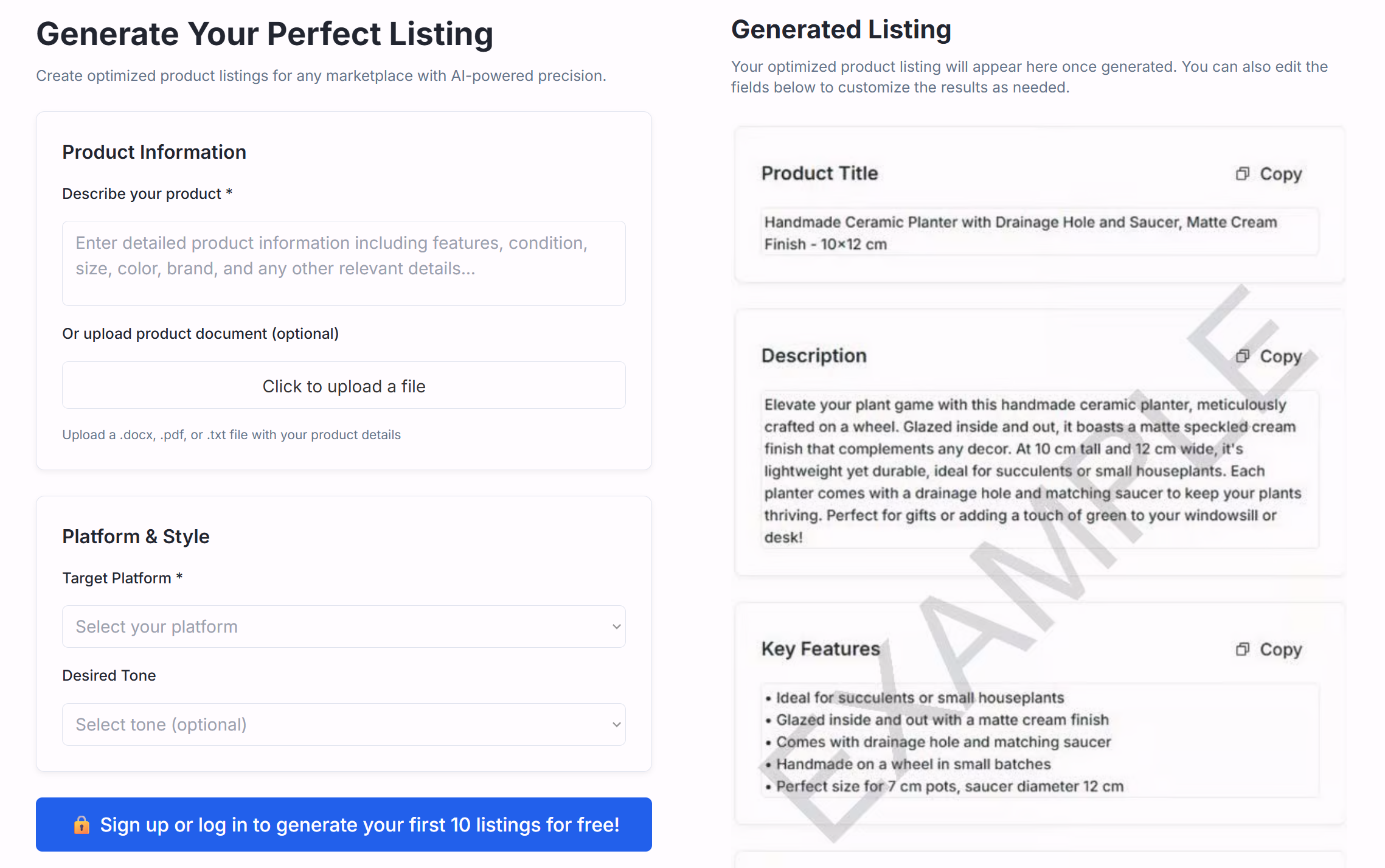Click the Copy text for Key Features
The height and width of the screenshot is (868, 1385).
(1281, 650)
